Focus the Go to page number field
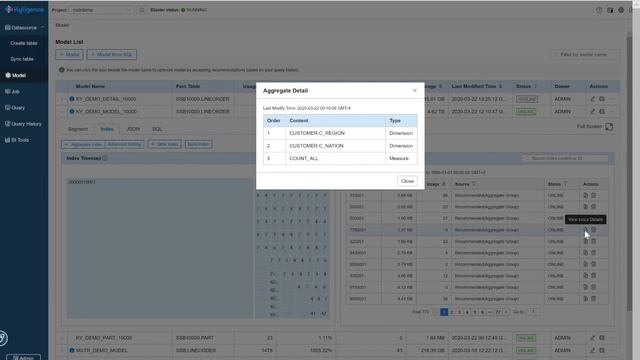 tap(533, 312)
